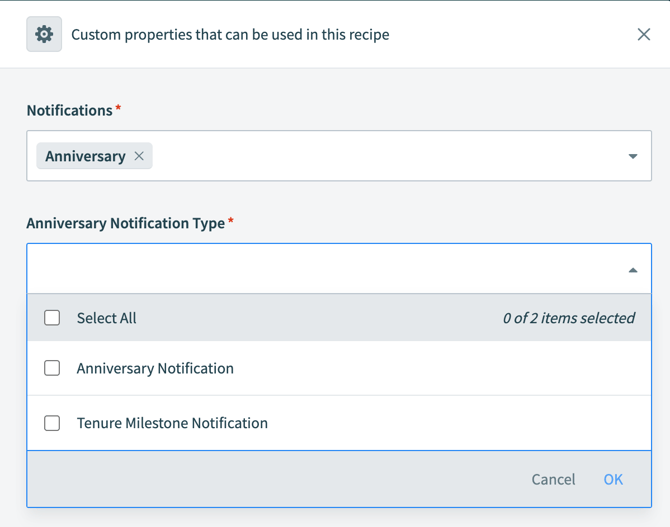Tick the Tenure Milestone Notification checkbox

tap(52, 423)
